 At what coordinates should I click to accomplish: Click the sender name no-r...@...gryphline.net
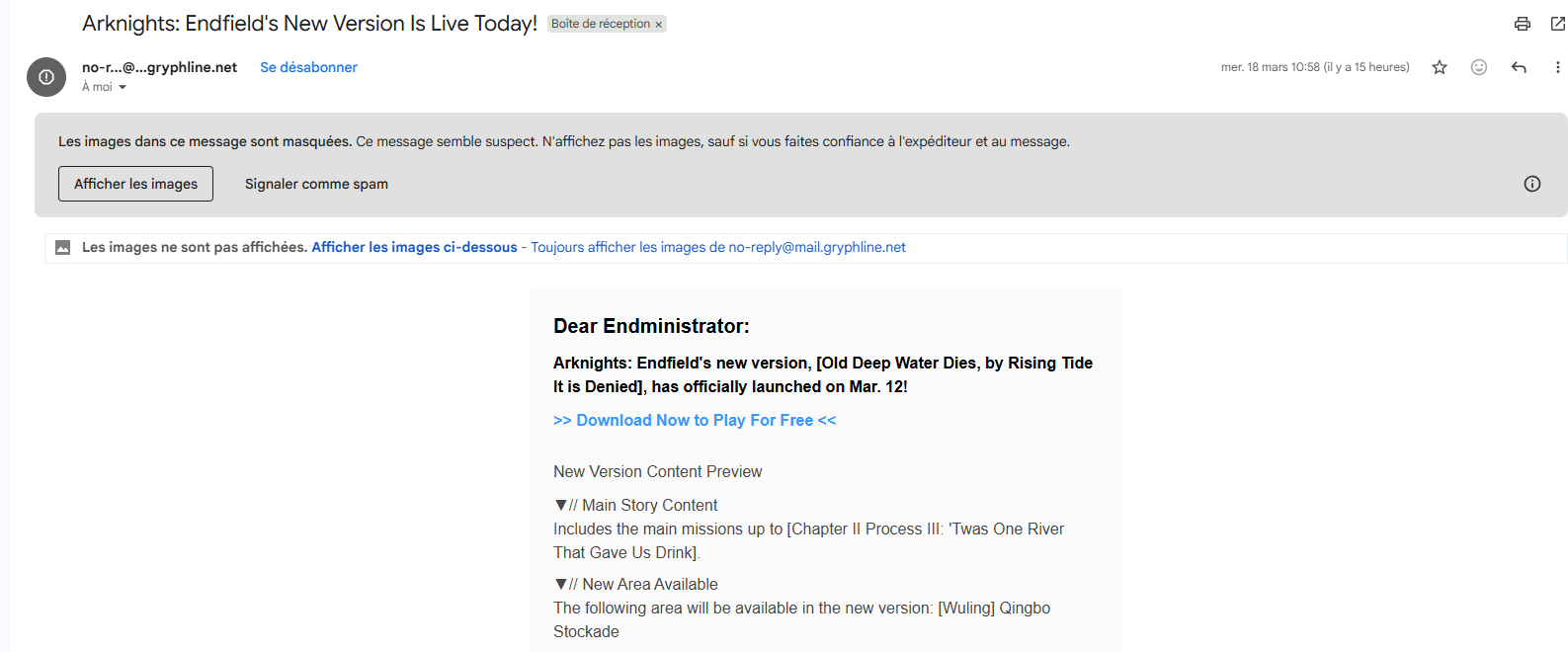[159, 67]
